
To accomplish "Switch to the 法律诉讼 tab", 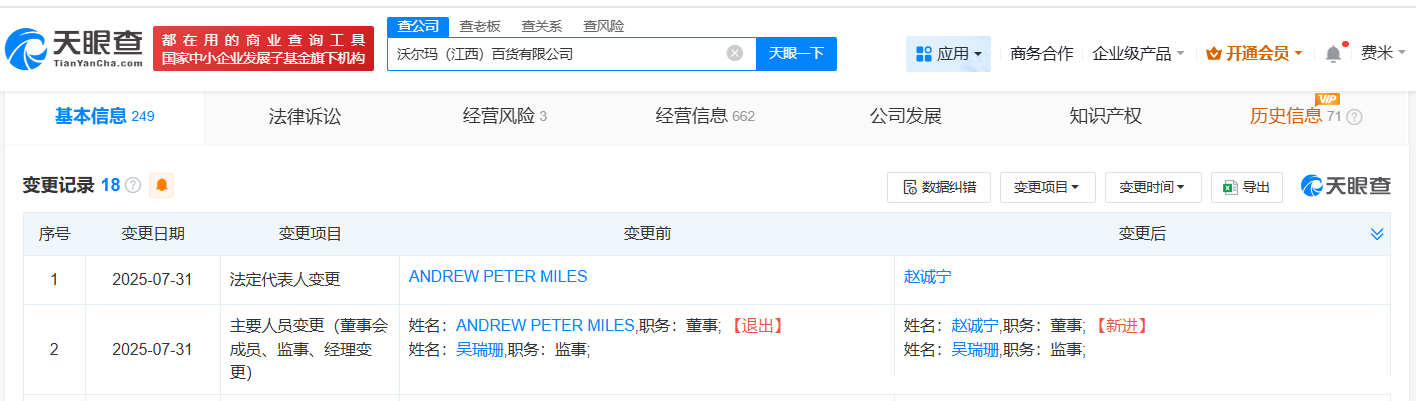I will click(305, 116).
